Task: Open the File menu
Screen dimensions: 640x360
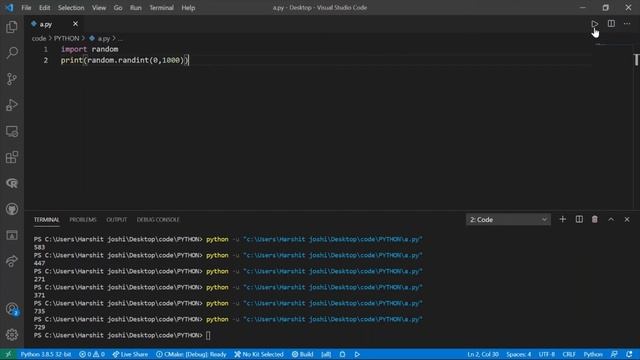Action: click(26, 8)
